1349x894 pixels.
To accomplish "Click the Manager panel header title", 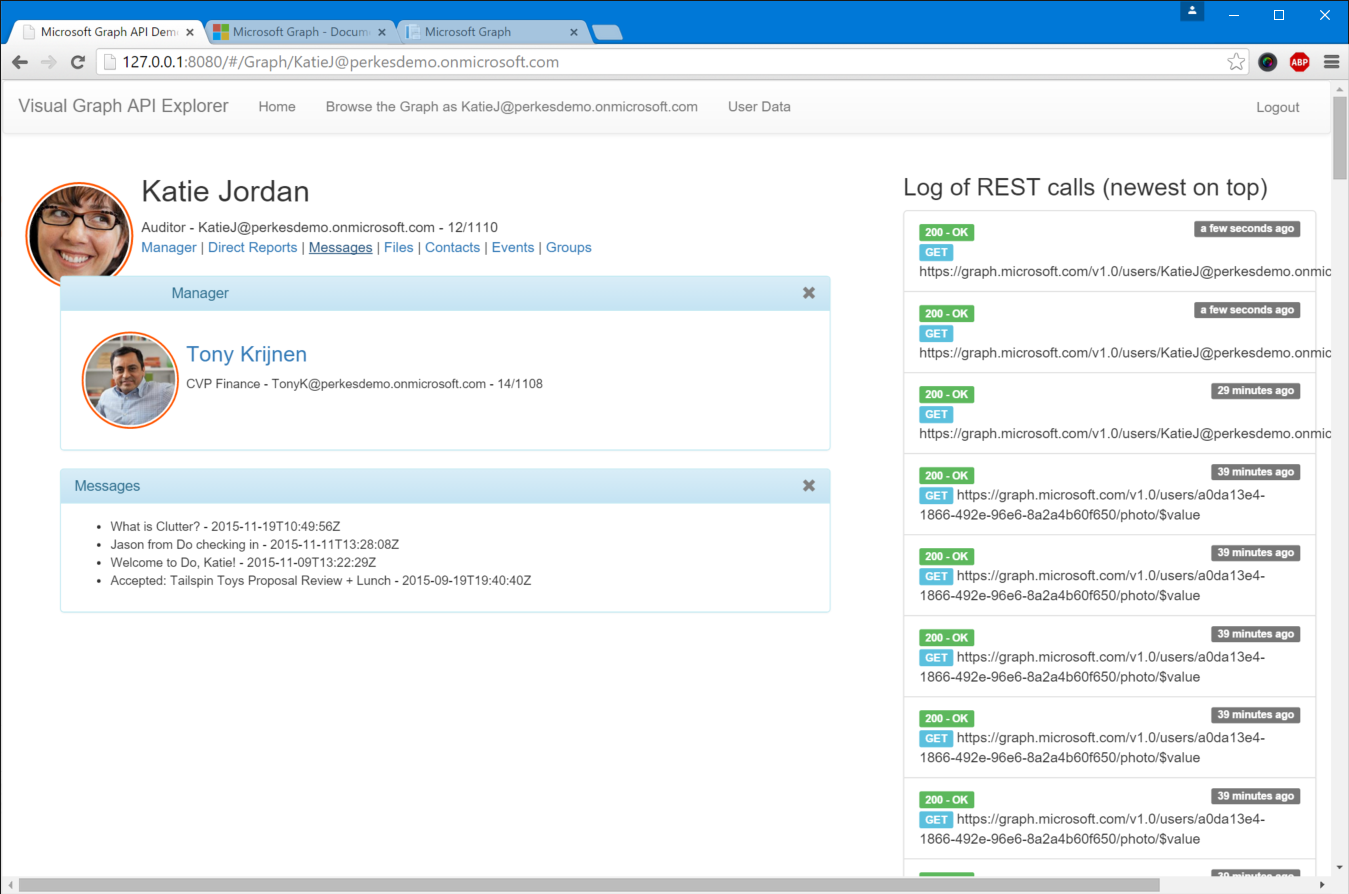I will click(x=200, y=293).
